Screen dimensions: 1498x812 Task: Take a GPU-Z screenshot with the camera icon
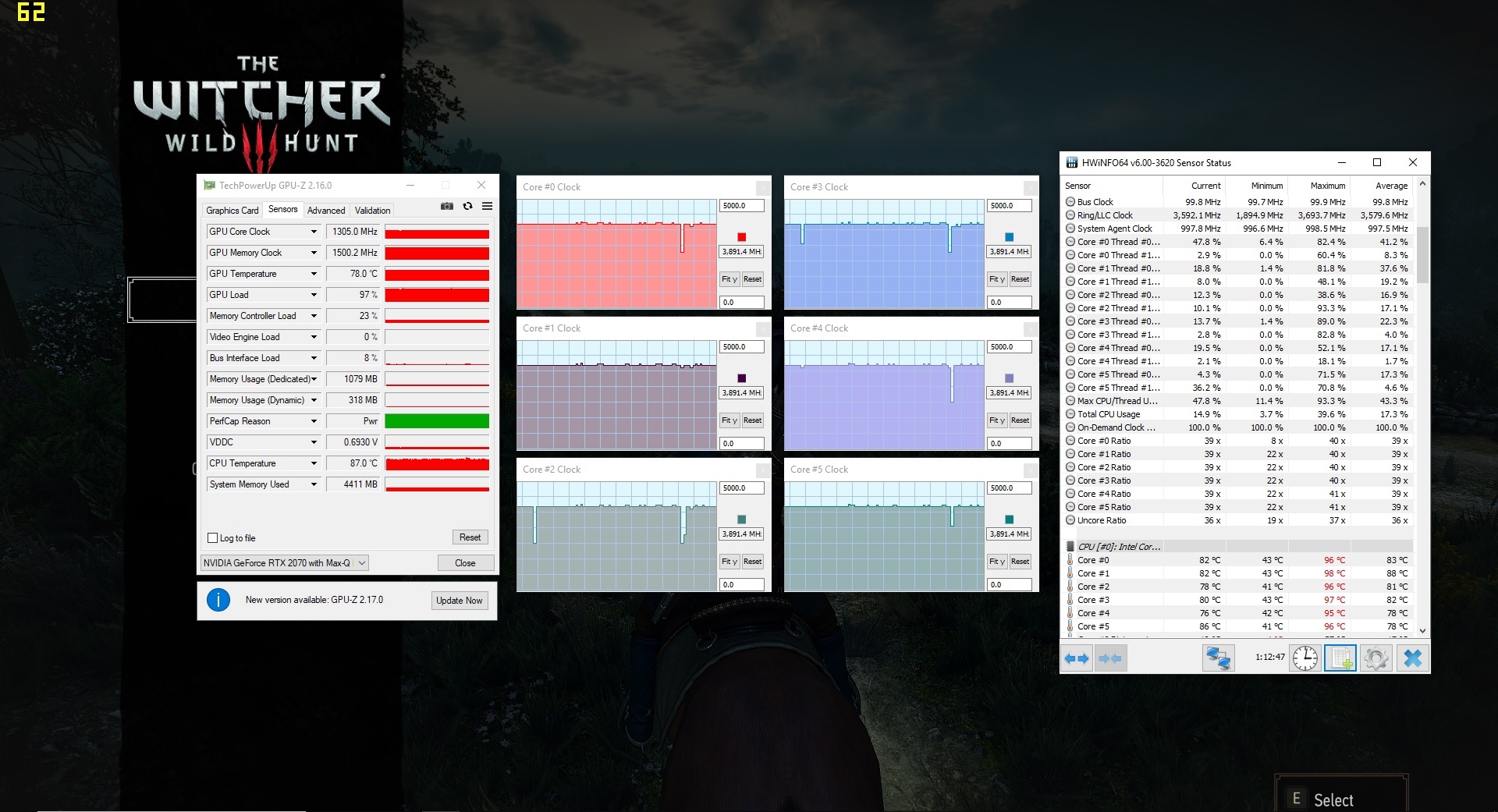[x=447, y=206]
